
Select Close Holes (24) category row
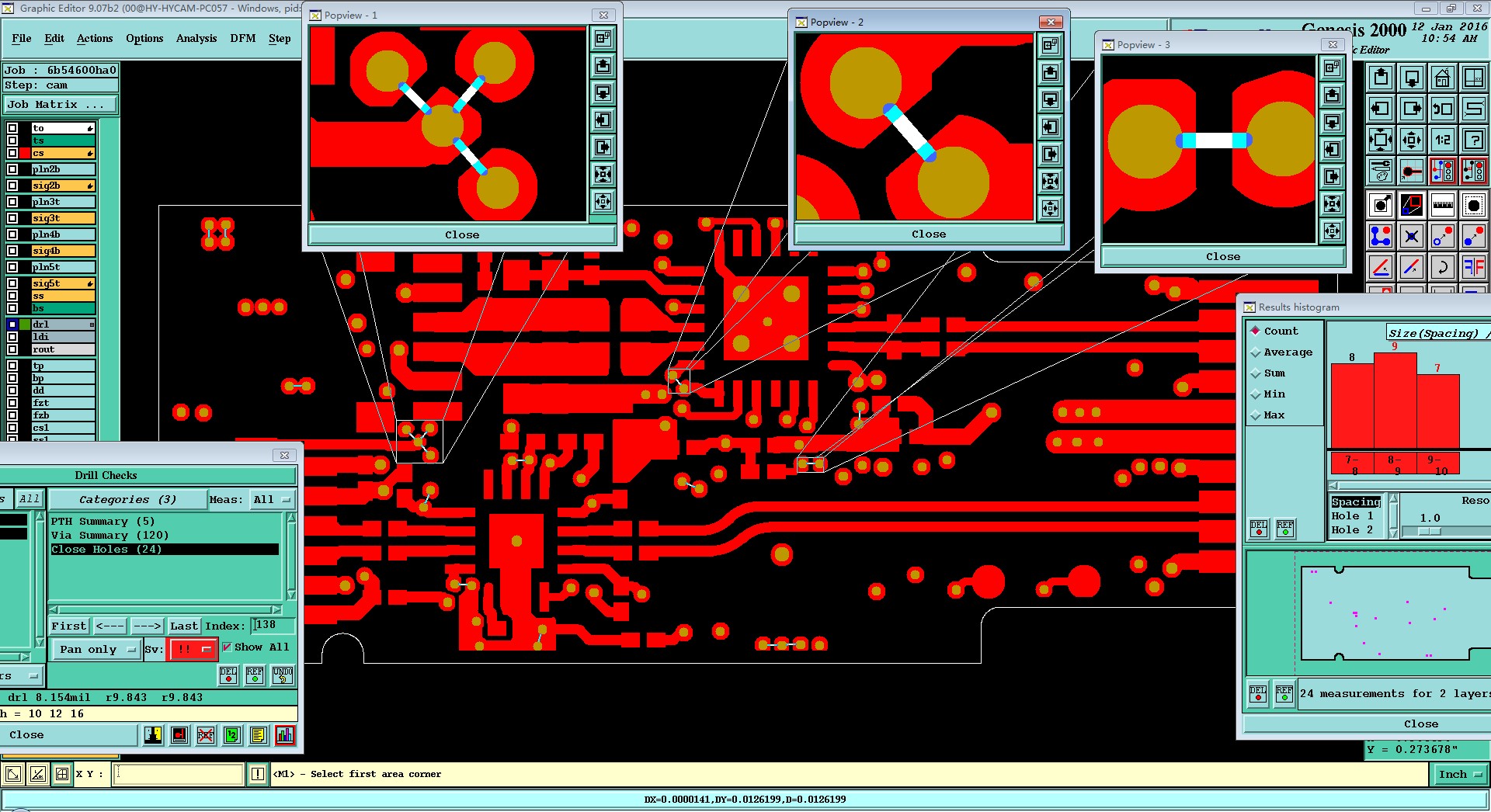click(x=164, y=549)
